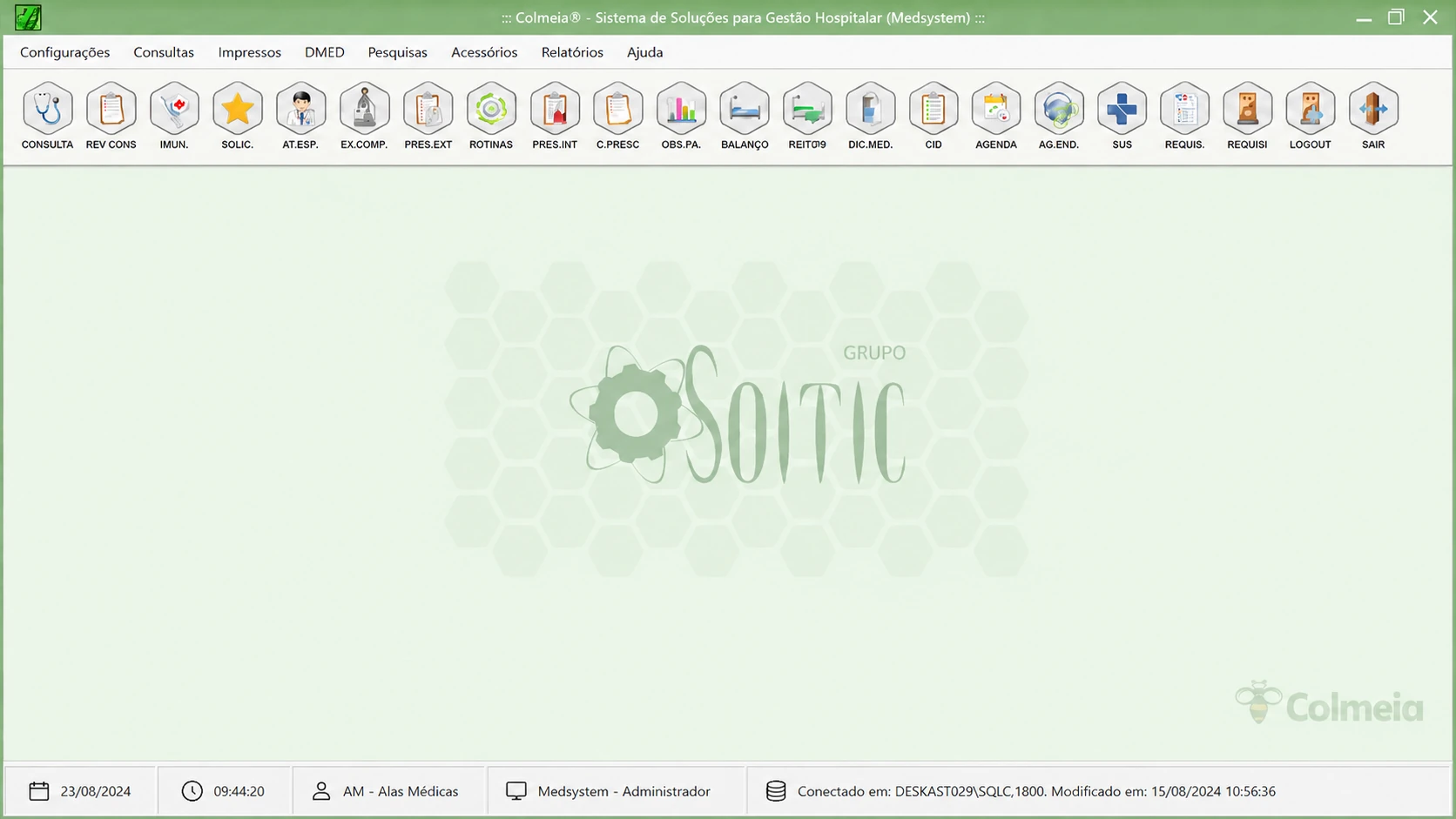The image size is (1456, 819).
Task: Open the Configurações menu
Action: [65, 52]
